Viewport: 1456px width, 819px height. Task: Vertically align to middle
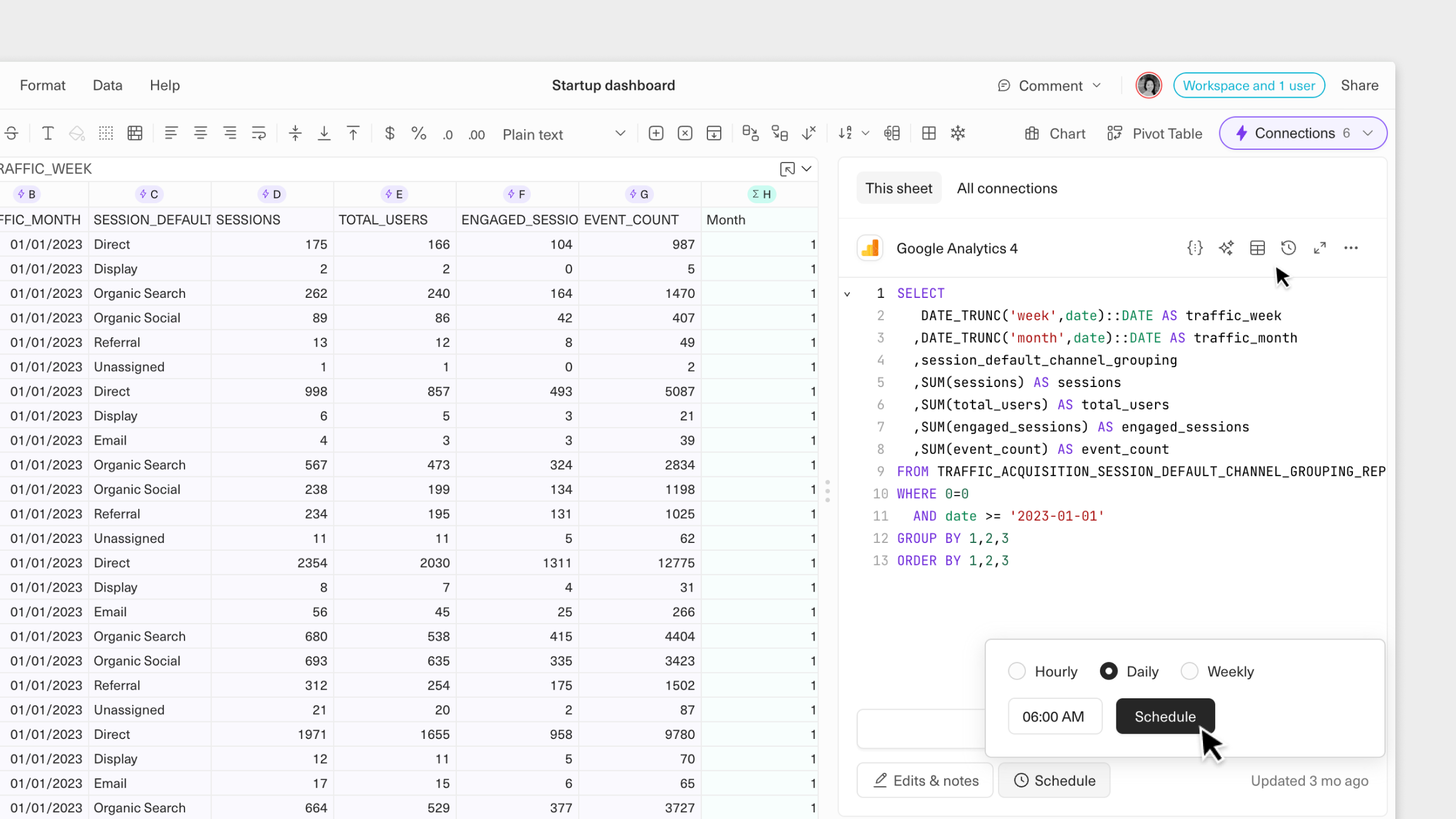[x=295, y=133]
